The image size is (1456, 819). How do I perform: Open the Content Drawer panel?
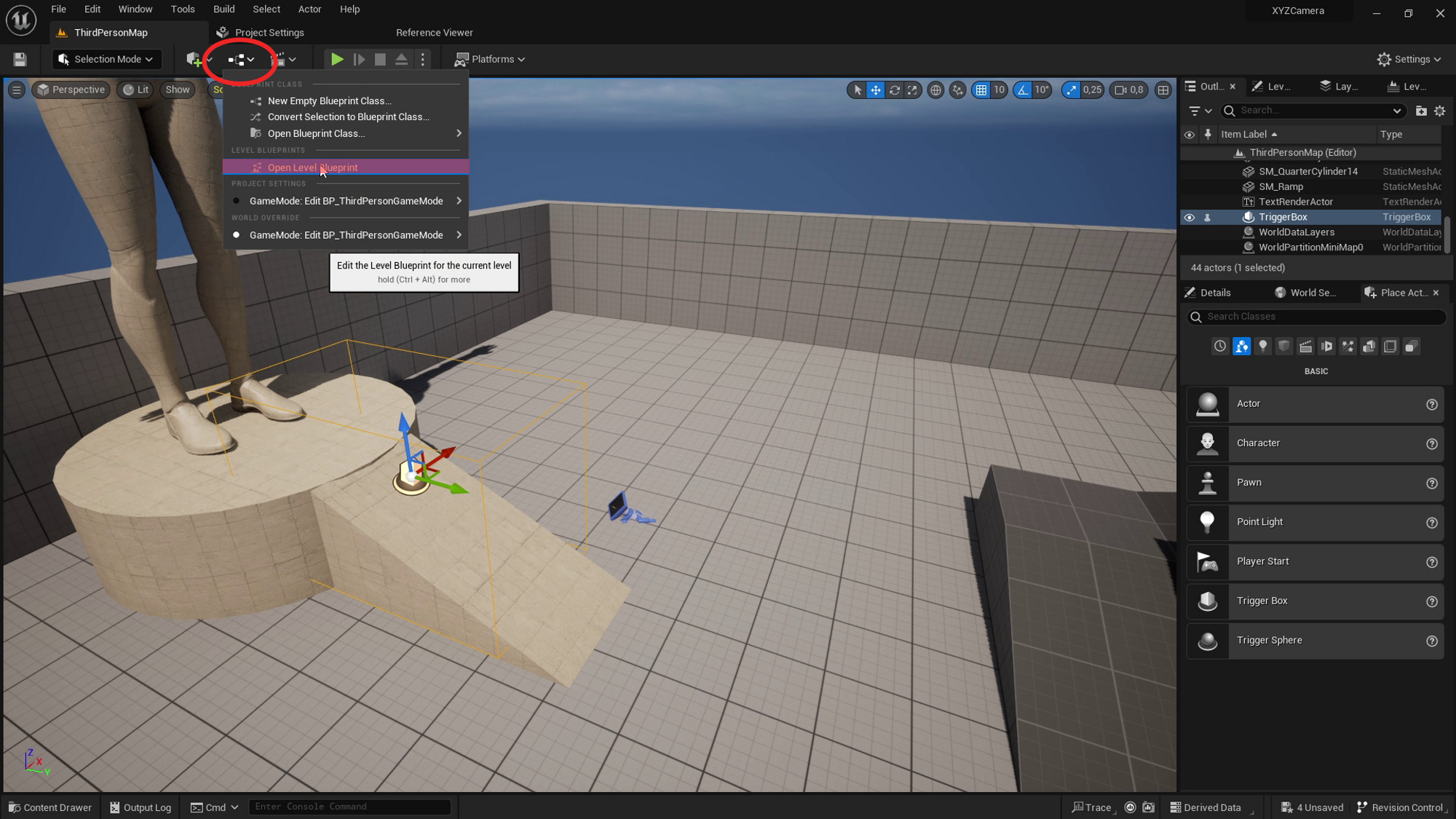[x=49, y=807]
